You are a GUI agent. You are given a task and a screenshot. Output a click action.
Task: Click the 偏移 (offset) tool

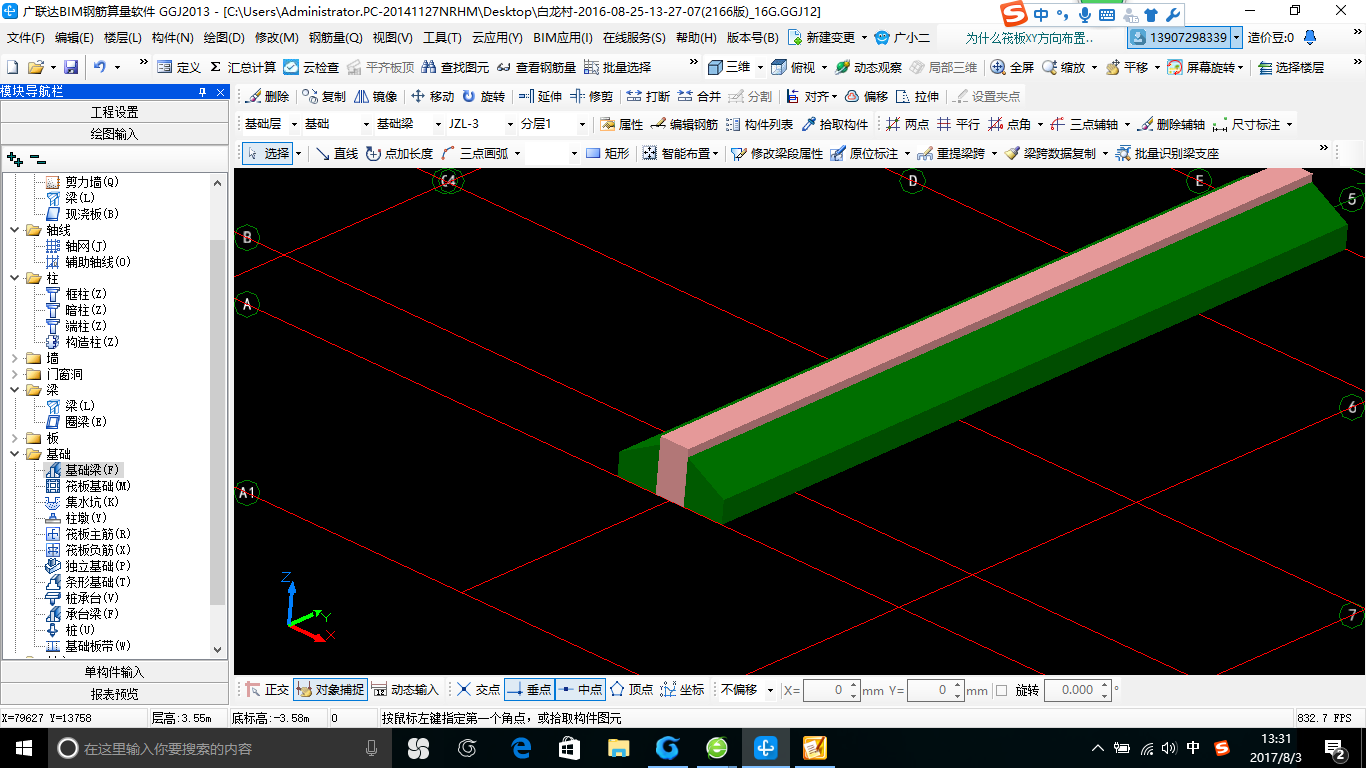[866, 97]
